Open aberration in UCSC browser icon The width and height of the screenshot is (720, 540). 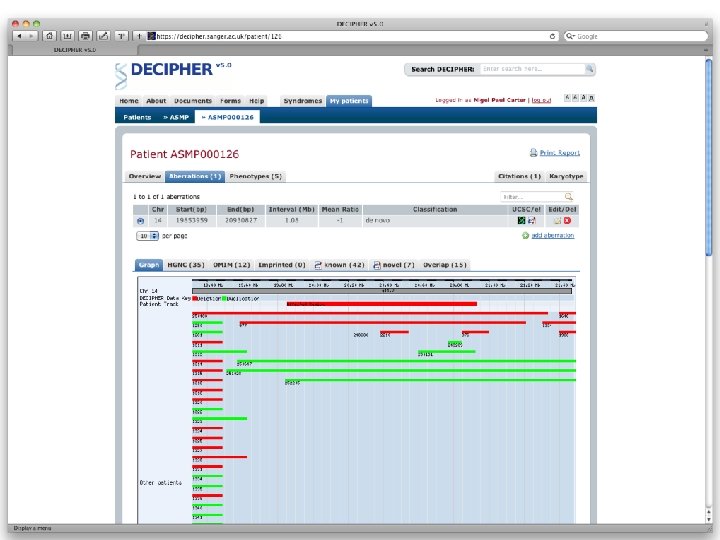(521, 220)
